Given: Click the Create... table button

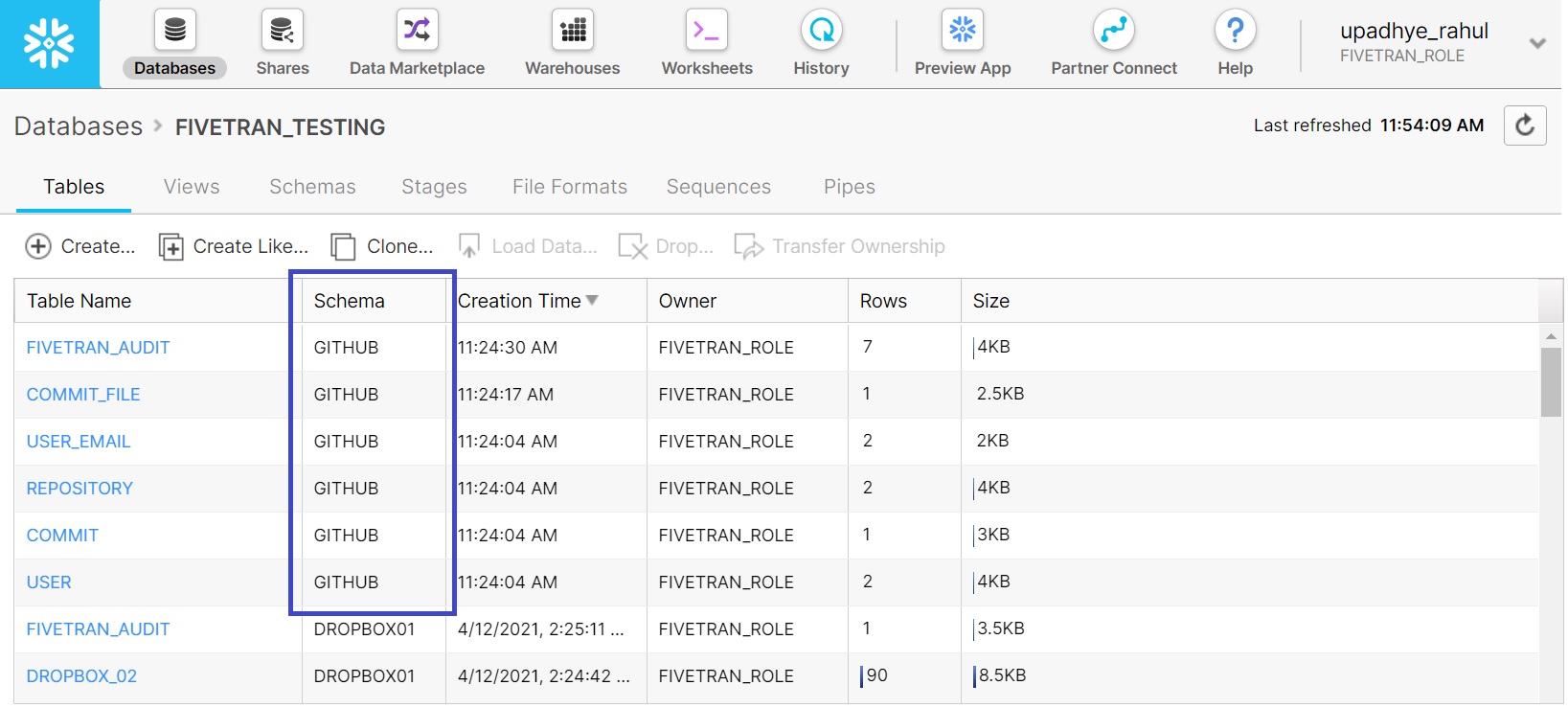Looking at the screenshot, I should click(80, 246).
